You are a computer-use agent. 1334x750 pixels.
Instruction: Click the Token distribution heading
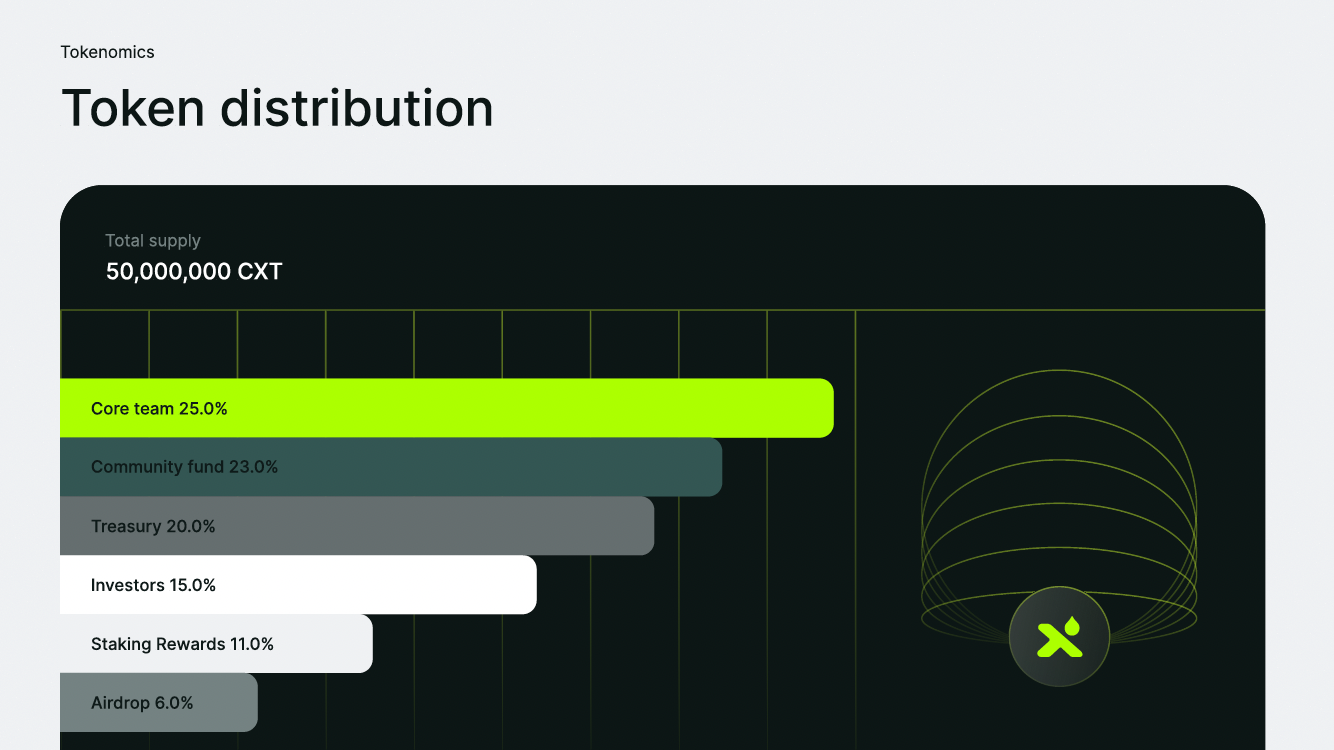(277, 108)
